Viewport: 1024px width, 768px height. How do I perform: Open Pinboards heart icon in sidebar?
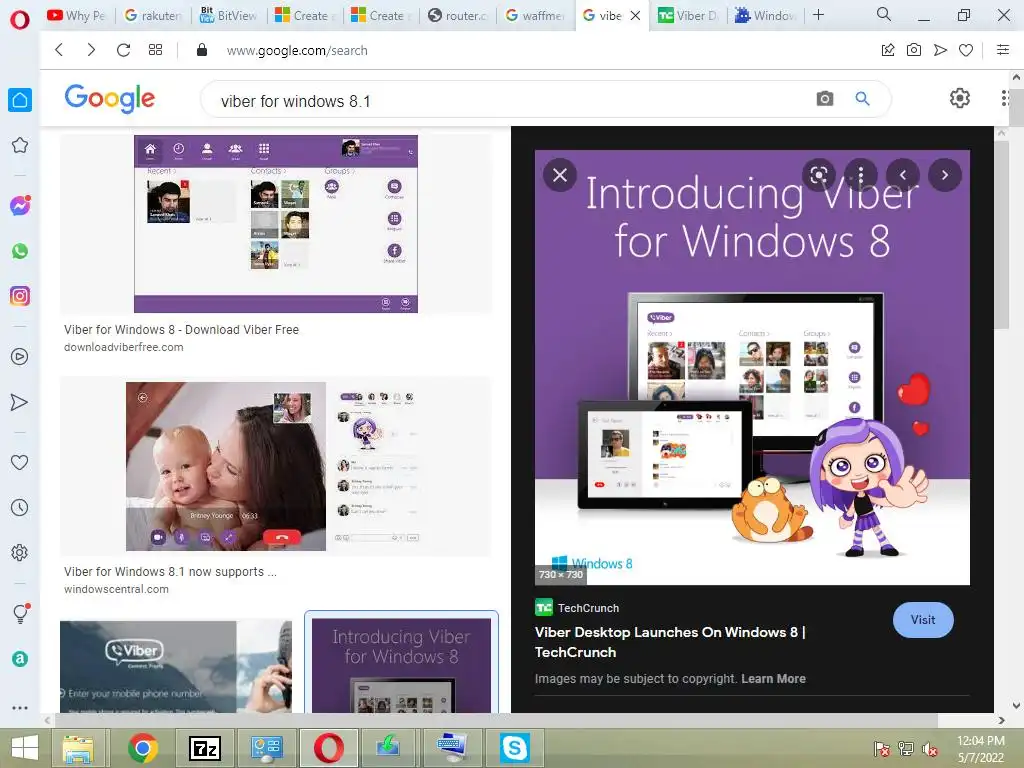pyautogui.click(x=20, y=462)
